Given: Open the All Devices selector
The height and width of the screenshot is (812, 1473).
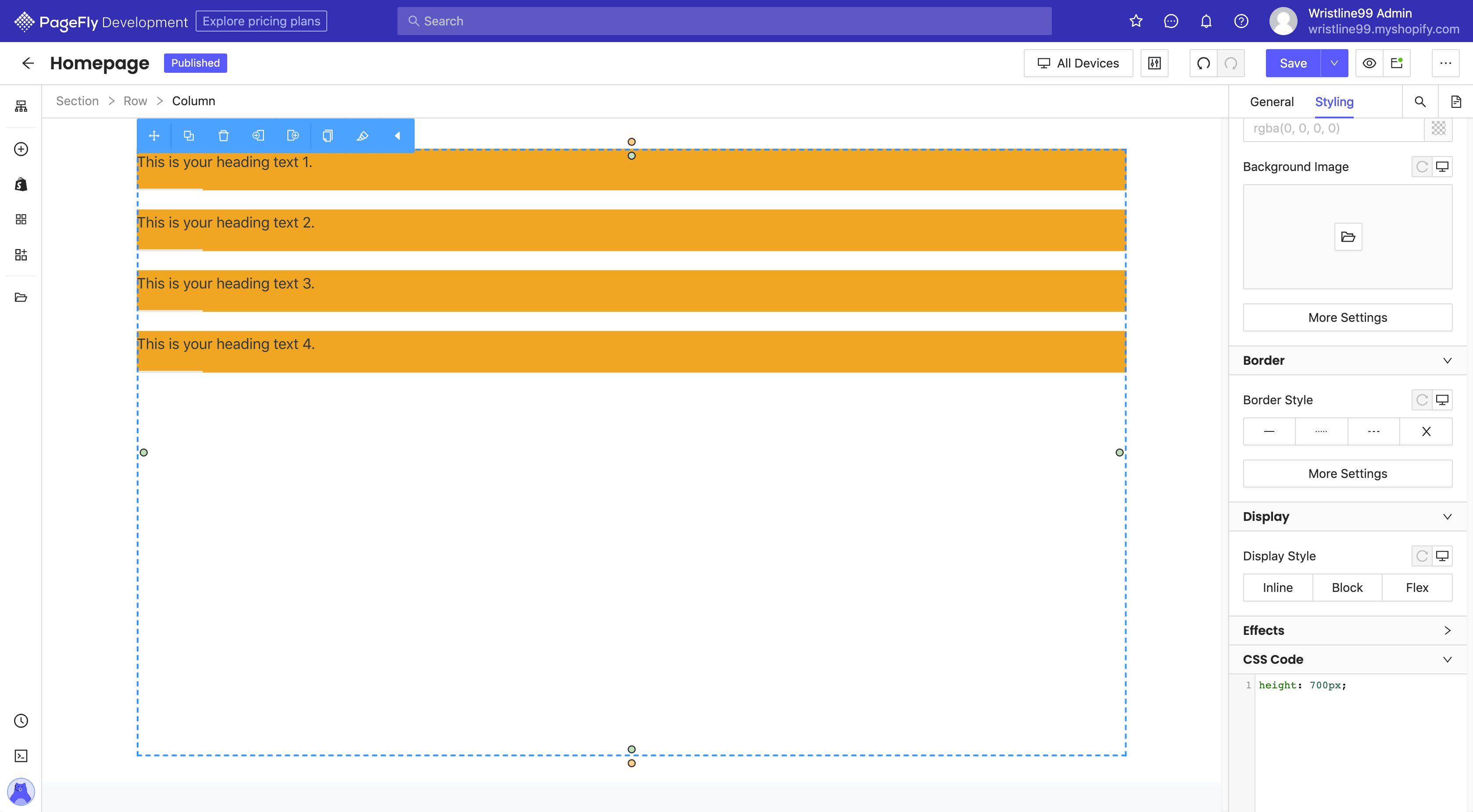Looking at the screenshot, I should [x=1079, y=63].
